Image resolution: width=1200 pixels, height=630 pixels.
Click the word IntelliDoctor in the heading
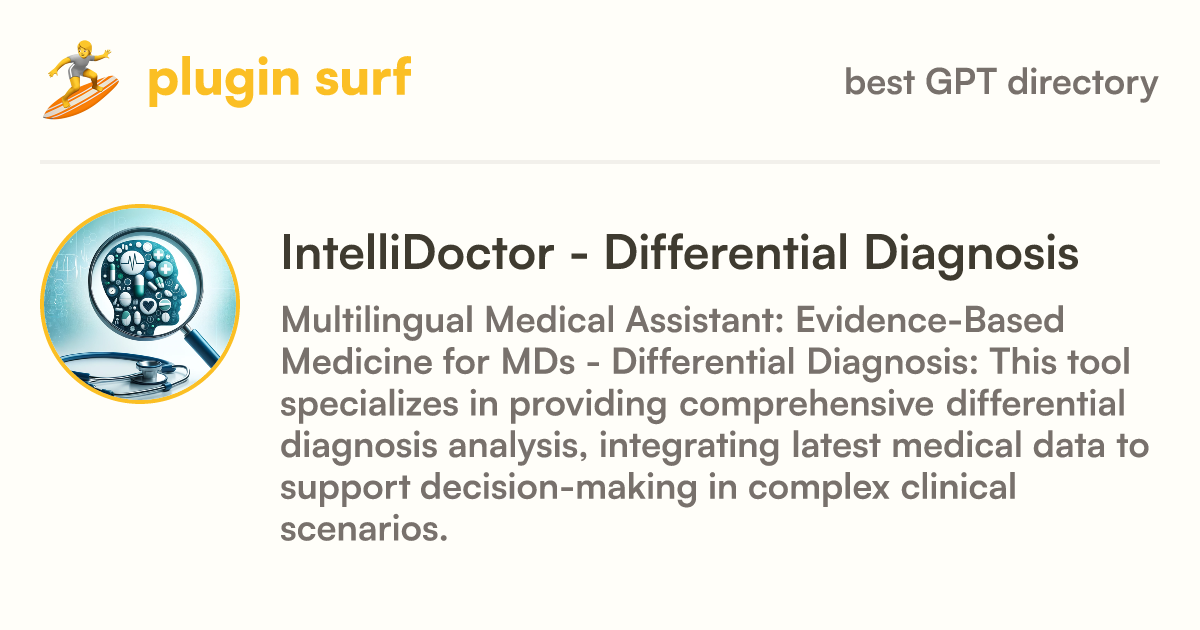pos(417,254)
